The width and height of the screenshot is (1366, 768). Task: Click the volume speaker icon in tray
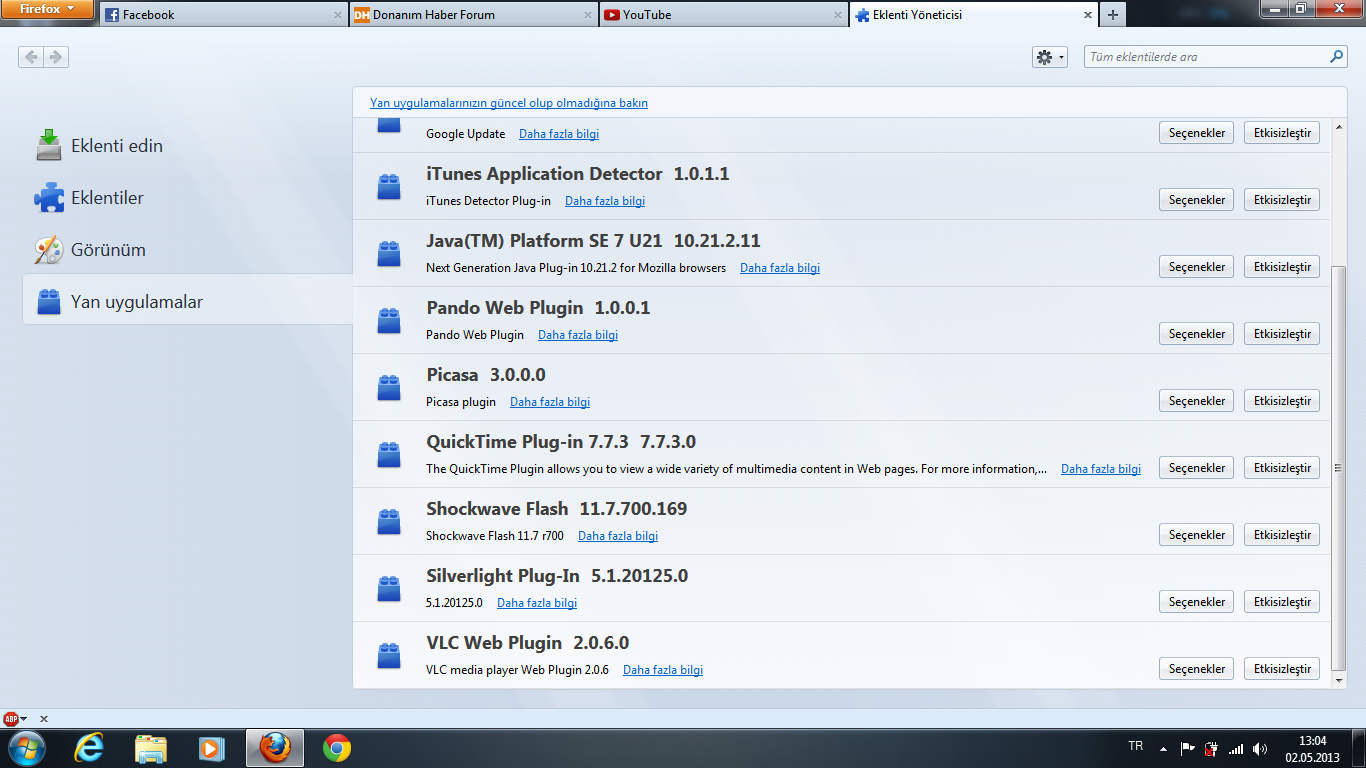pyautogui.click(x=1260, y=748)
